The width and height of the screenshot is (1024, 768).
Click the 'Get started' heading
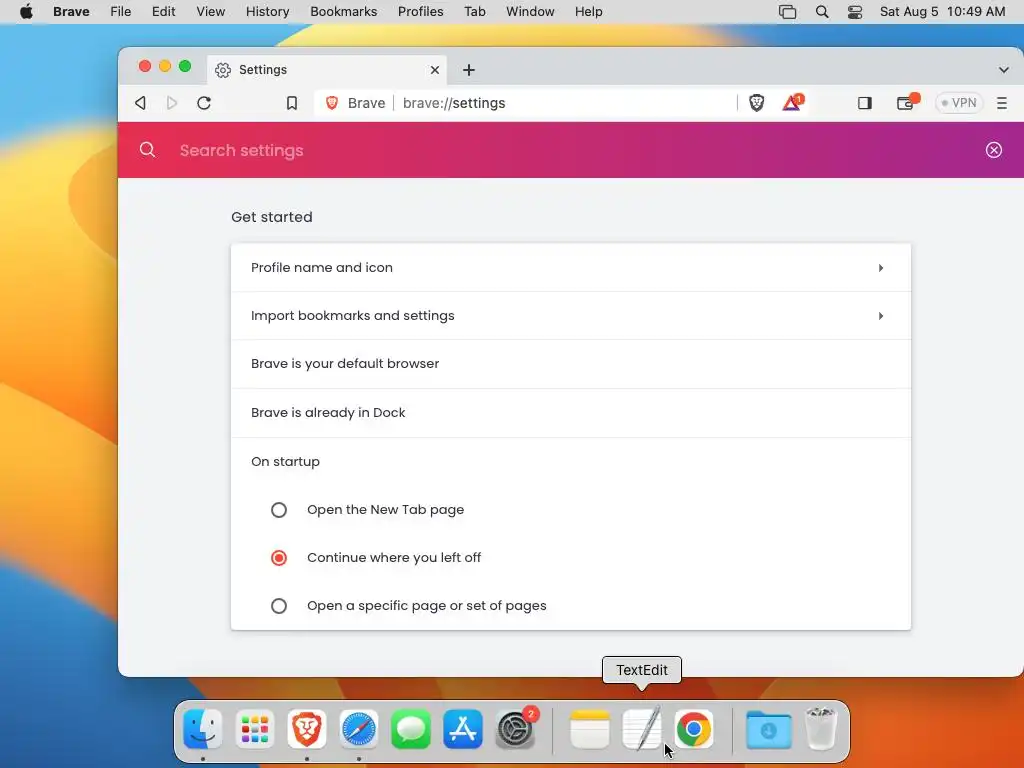(x=272, y=217)
